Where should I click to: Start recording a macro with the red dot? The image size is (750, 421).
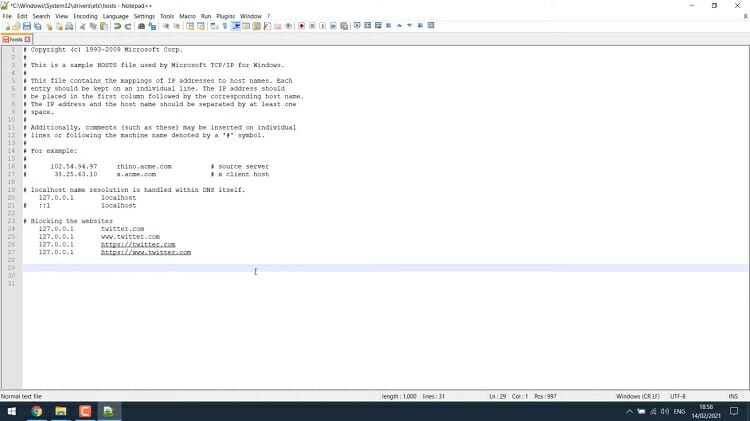coord(301,26)
